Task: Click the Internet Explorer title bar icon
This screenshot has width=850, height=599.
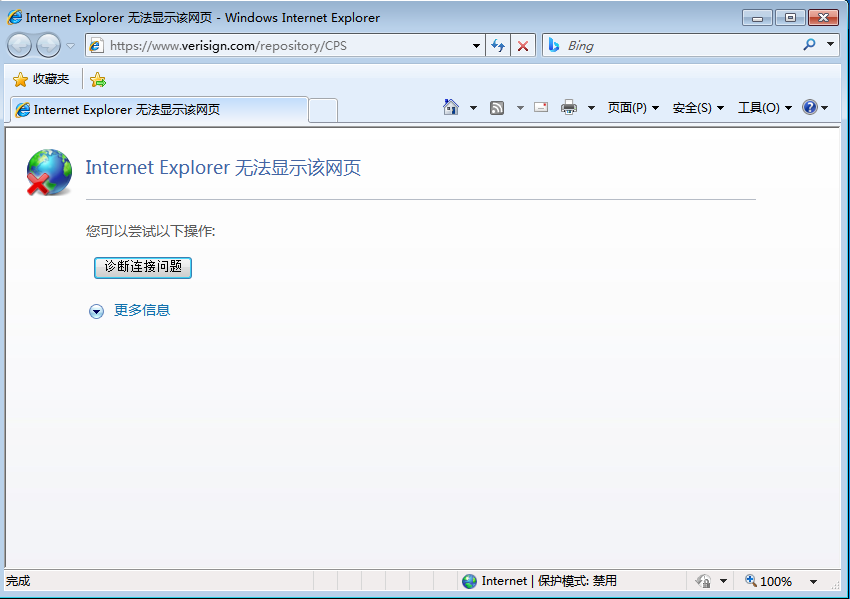Action: click(x=15, y=17)
